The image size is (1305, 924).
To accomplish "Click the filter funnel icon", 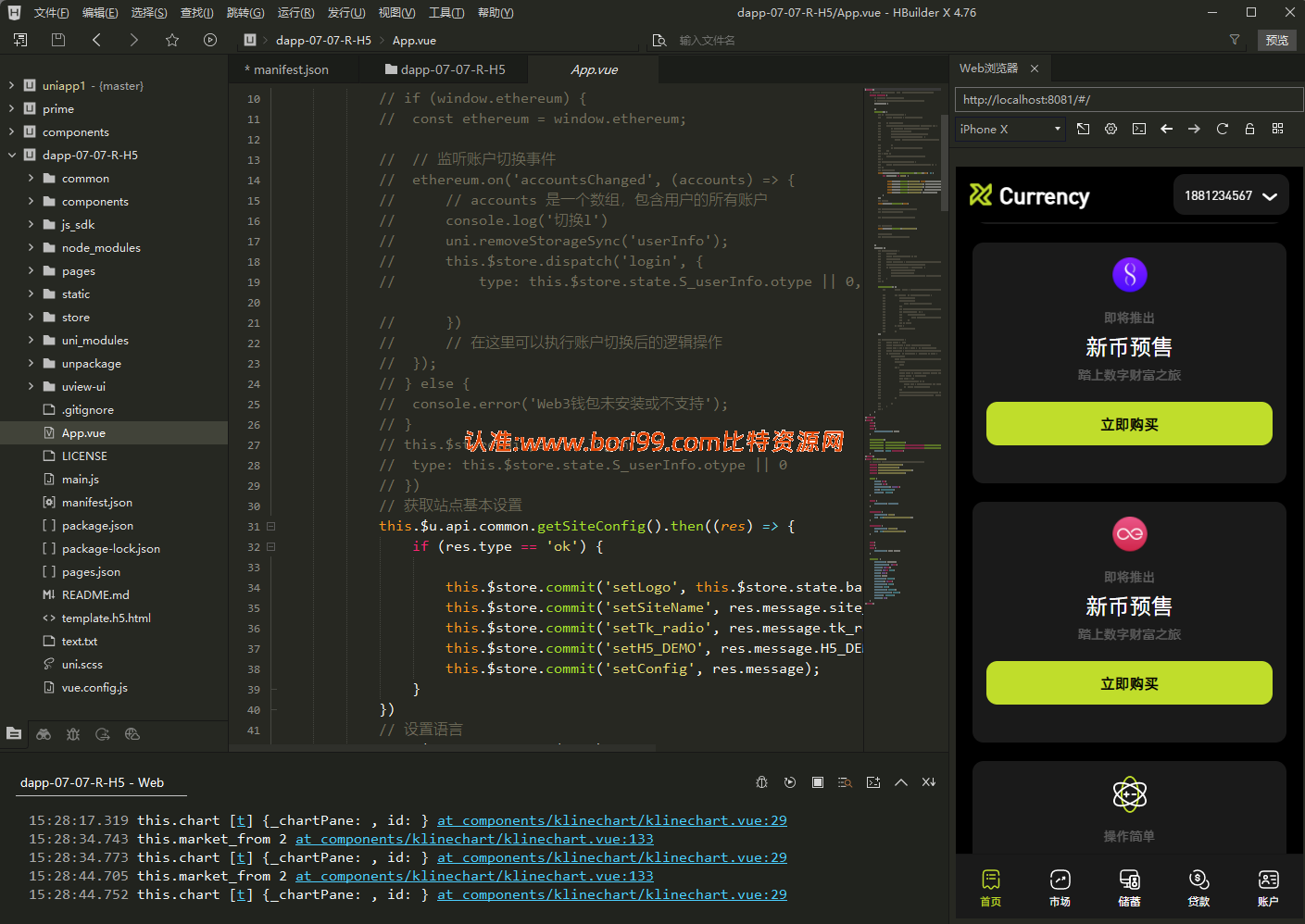I will point(1235,40).
